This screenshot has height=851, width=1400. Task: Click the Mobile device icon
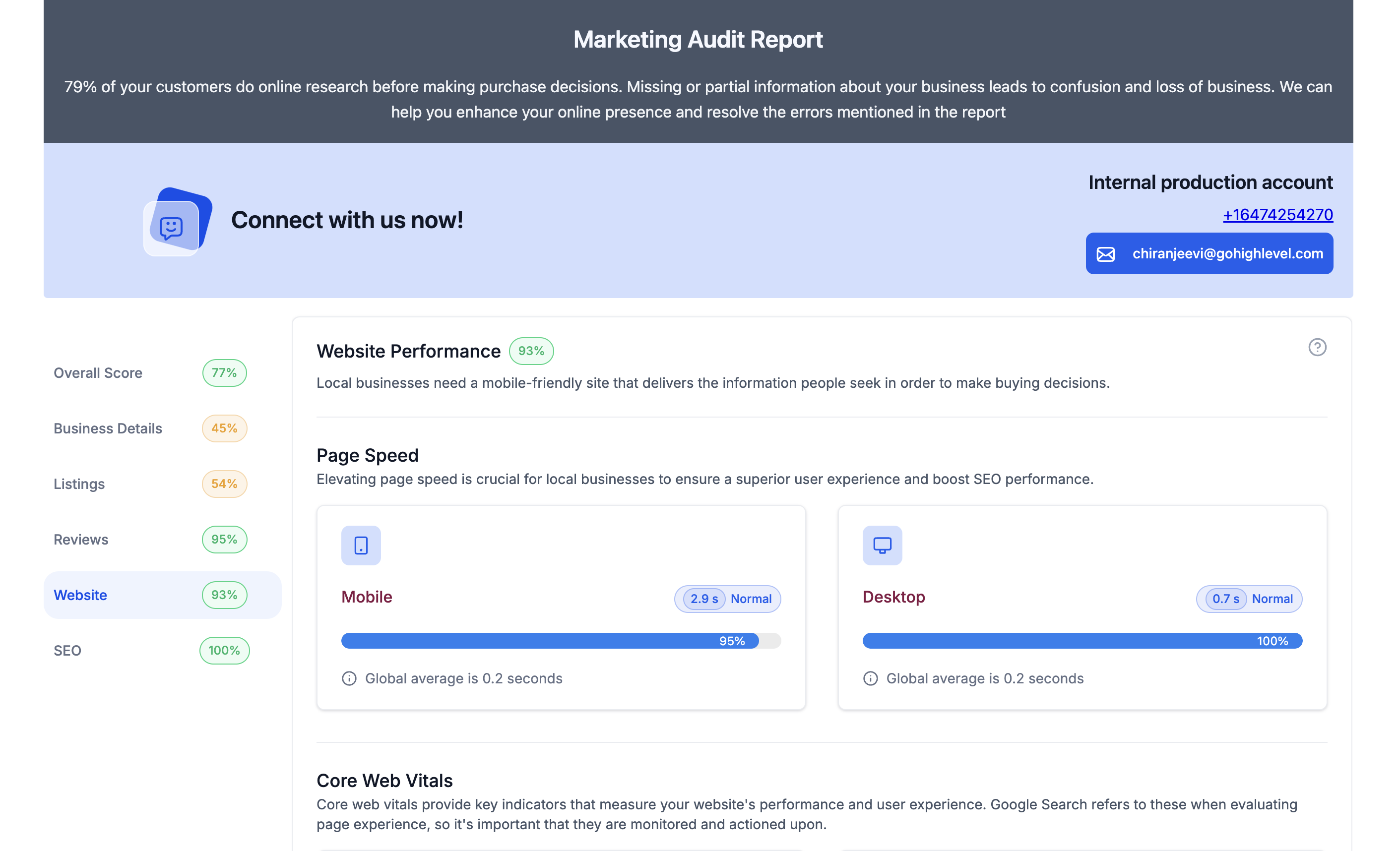(361, 546)
